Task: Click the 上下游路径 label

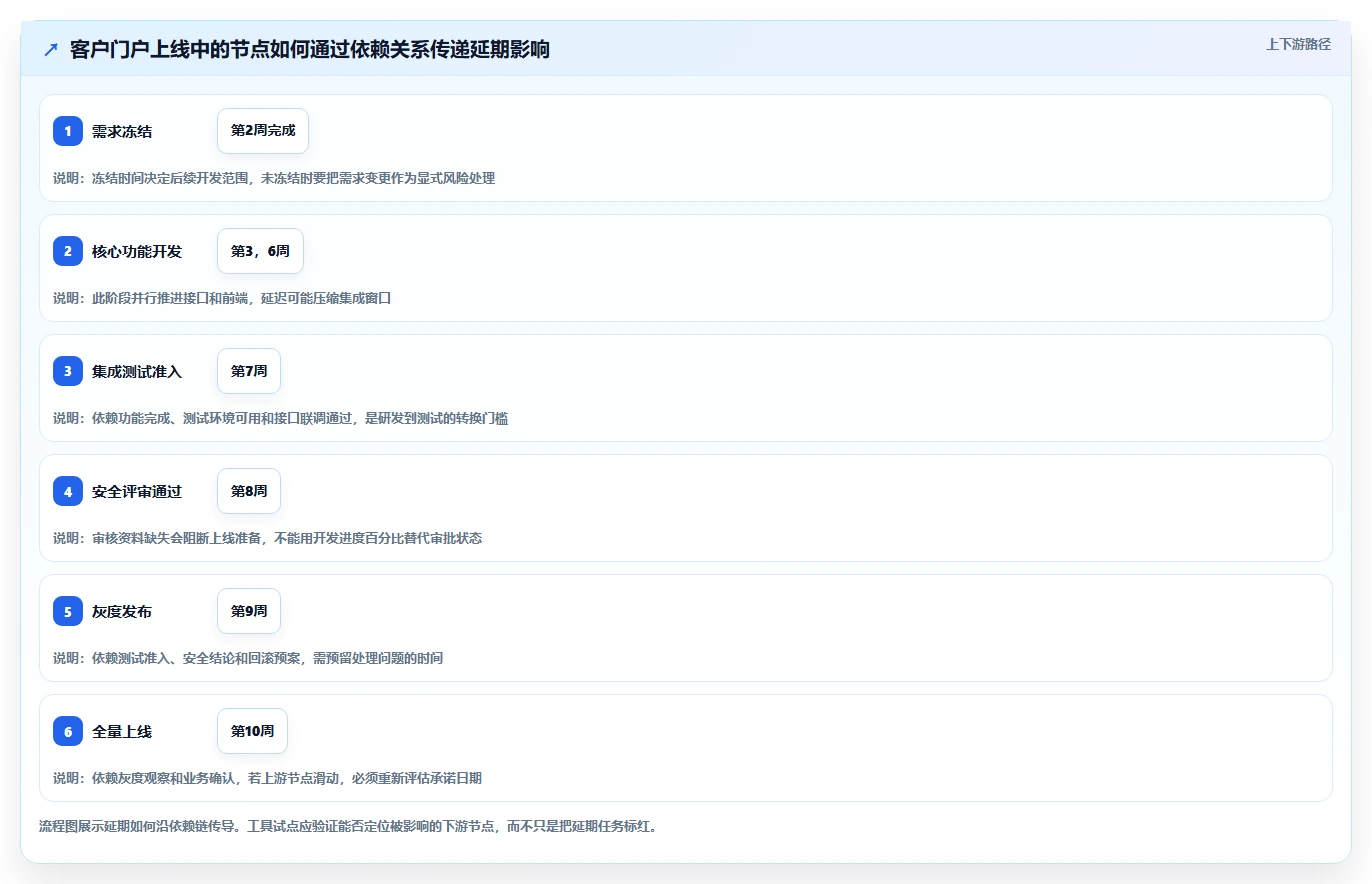Action: click(1298, 44)
